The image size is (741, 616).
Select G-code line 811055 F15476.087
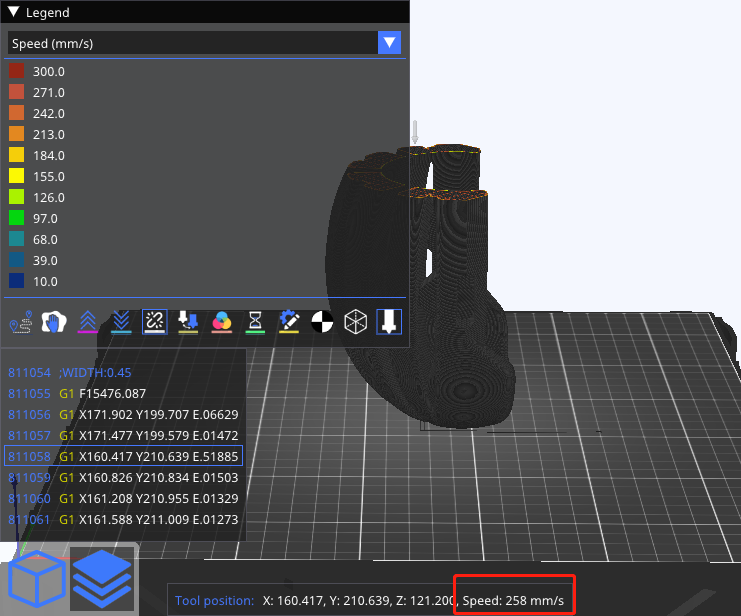pyautogui.click(x=102, y=393)
